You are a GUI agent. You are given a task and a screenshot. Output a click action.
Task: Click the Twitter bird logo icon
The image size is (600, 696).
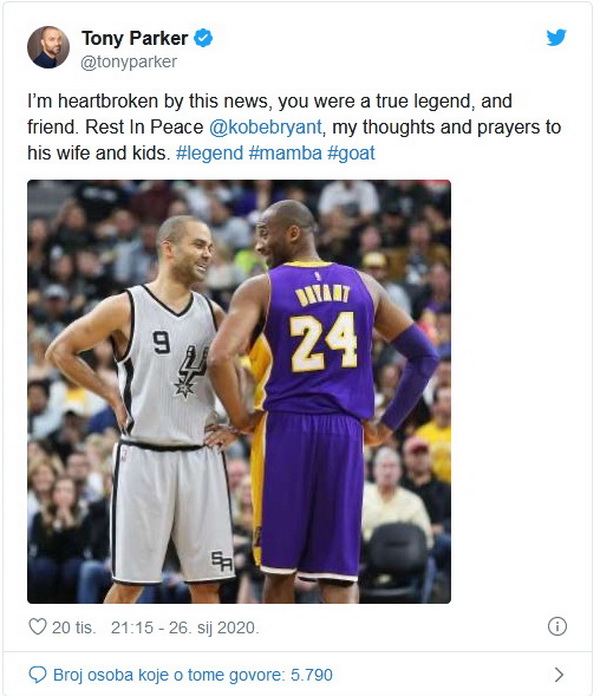(556, 38)
